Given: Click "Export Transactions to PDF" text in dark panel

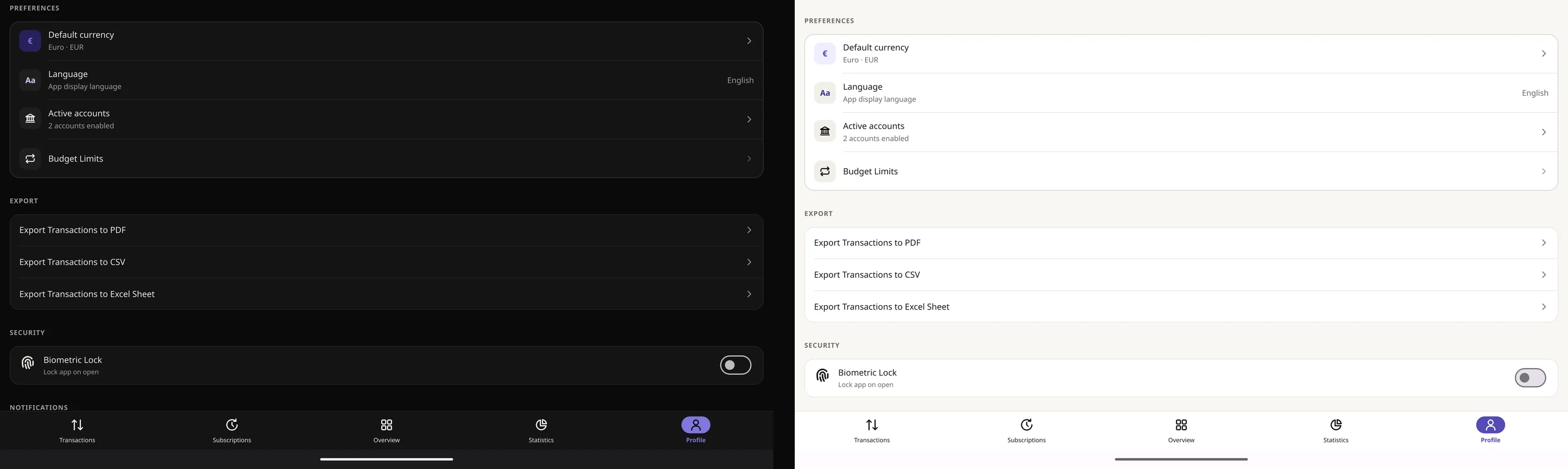Looking at the screenshot, I should pos(72,230).
